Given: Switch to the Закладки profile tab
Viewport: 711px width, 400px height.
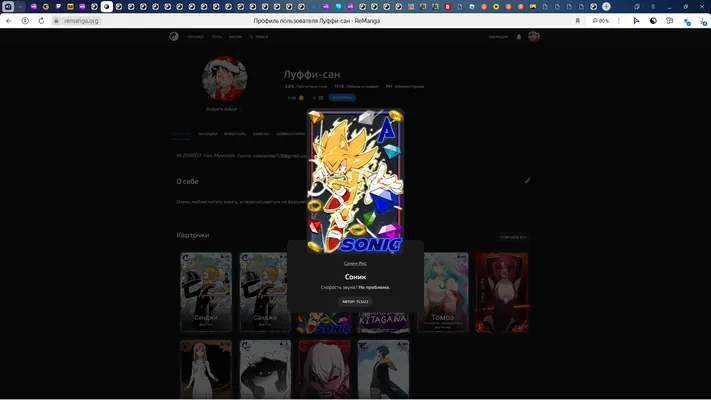Looking at the screenshot, I should (x=207, y=134).
